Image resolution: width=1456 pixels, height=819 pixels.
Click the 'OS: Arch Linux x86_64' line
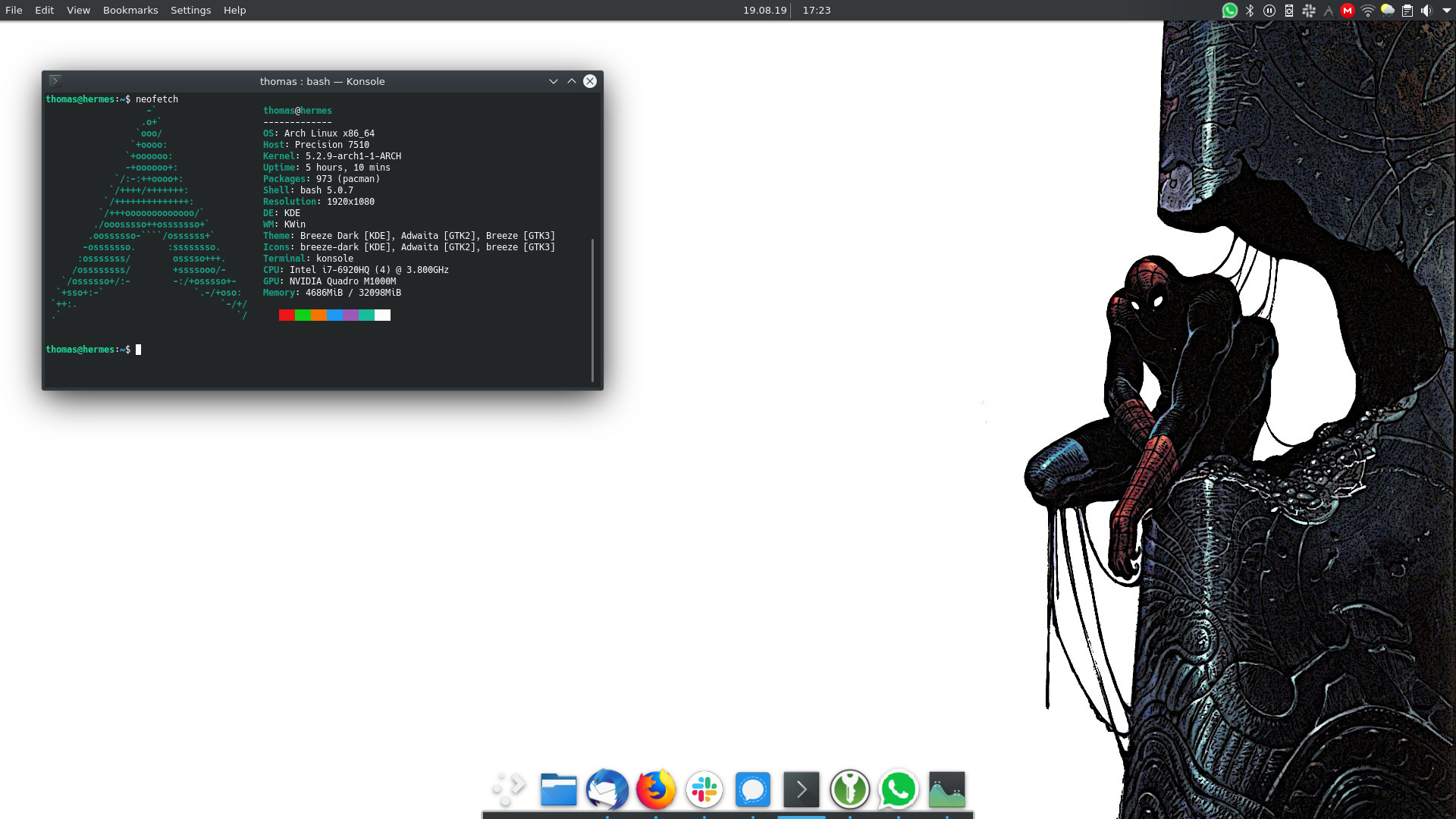318,133
